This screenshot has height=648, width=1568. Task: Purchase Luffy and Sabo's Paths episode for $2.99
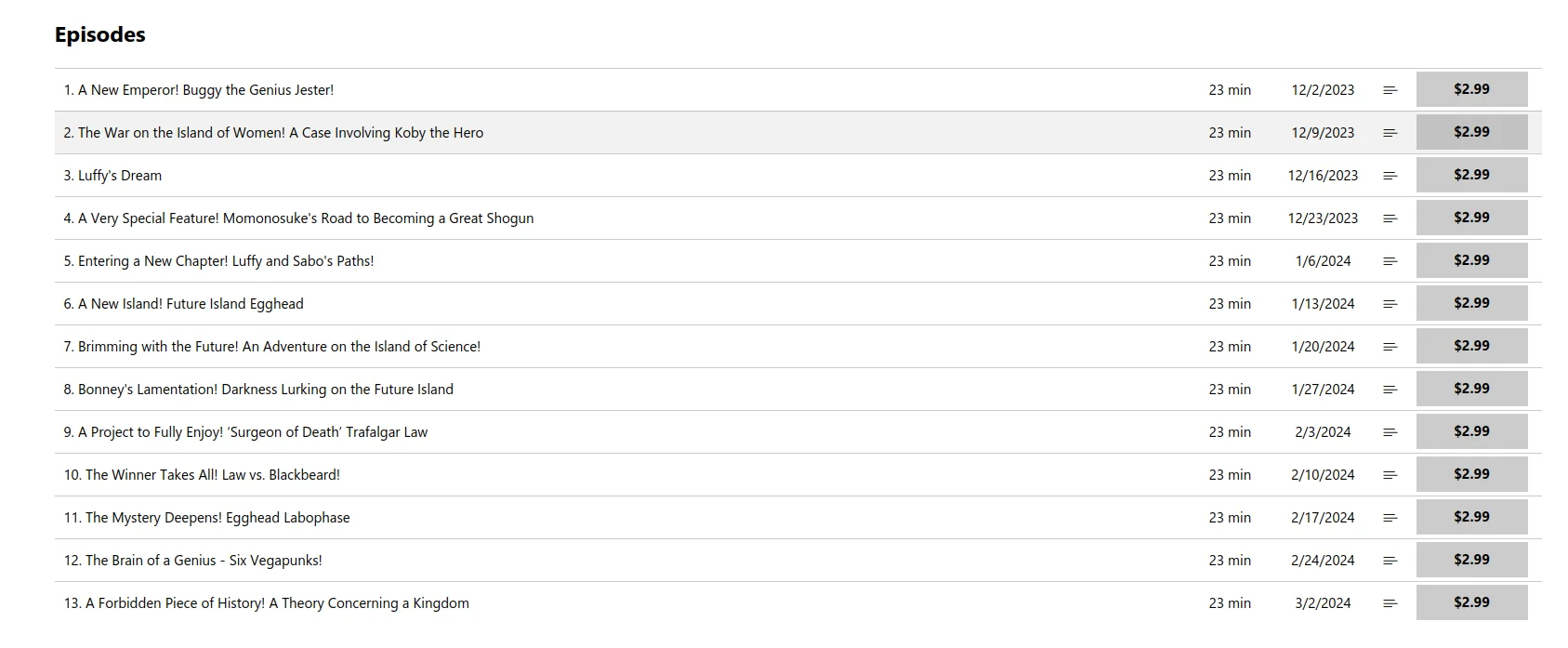[1471, 260]
